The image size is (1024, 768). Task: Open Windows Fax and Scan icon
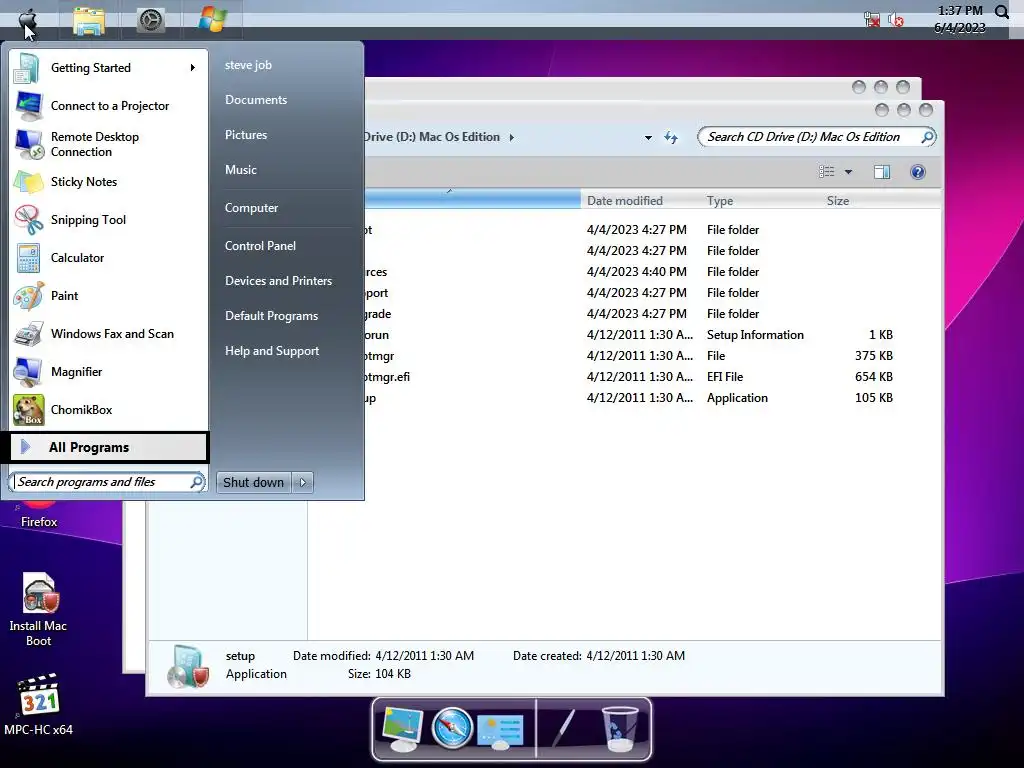coord(29,334)
